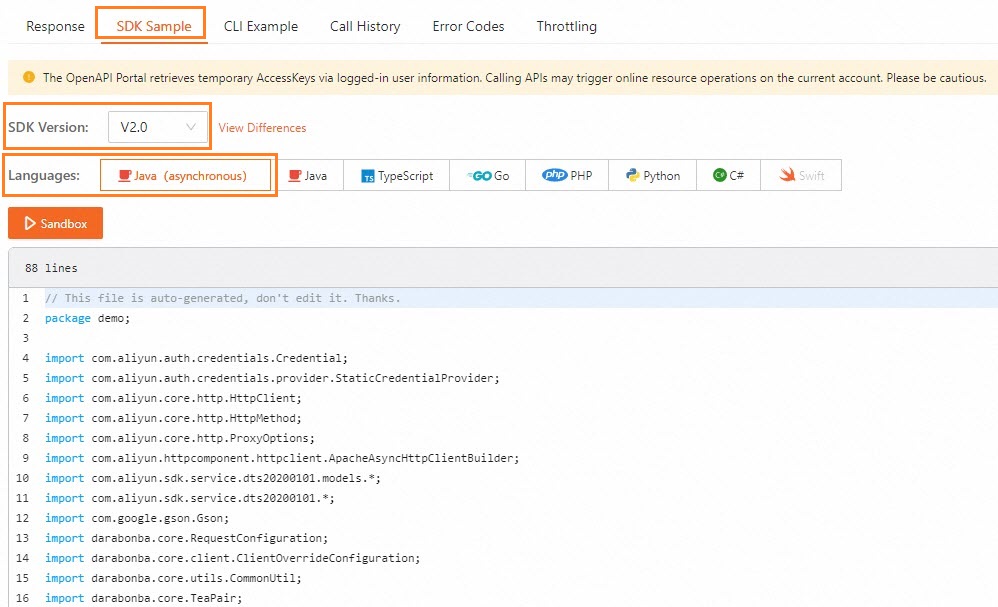
Task: Click the Java (asynchronous) cup icon
Action: coord(125,176)
